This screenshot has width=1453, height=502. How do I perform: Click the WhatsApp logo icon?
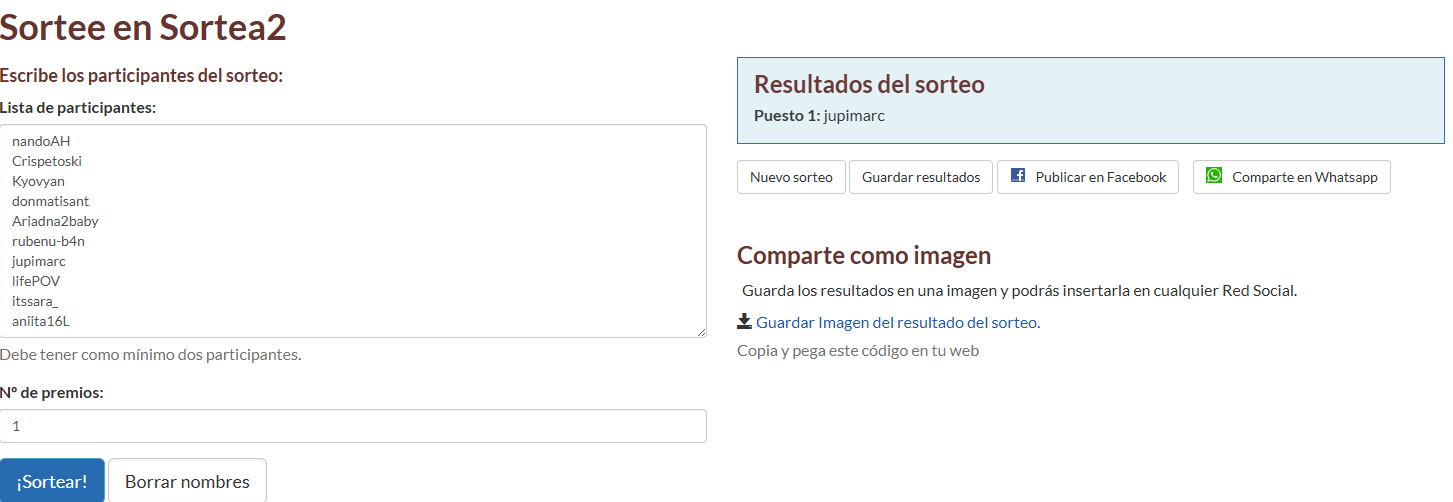(1214, 176)
